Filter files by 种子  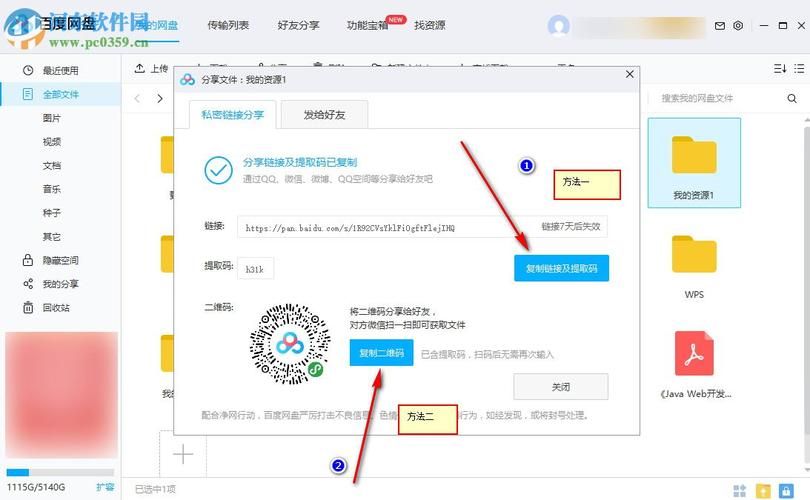pyautogui.click(x=51, y=213)
